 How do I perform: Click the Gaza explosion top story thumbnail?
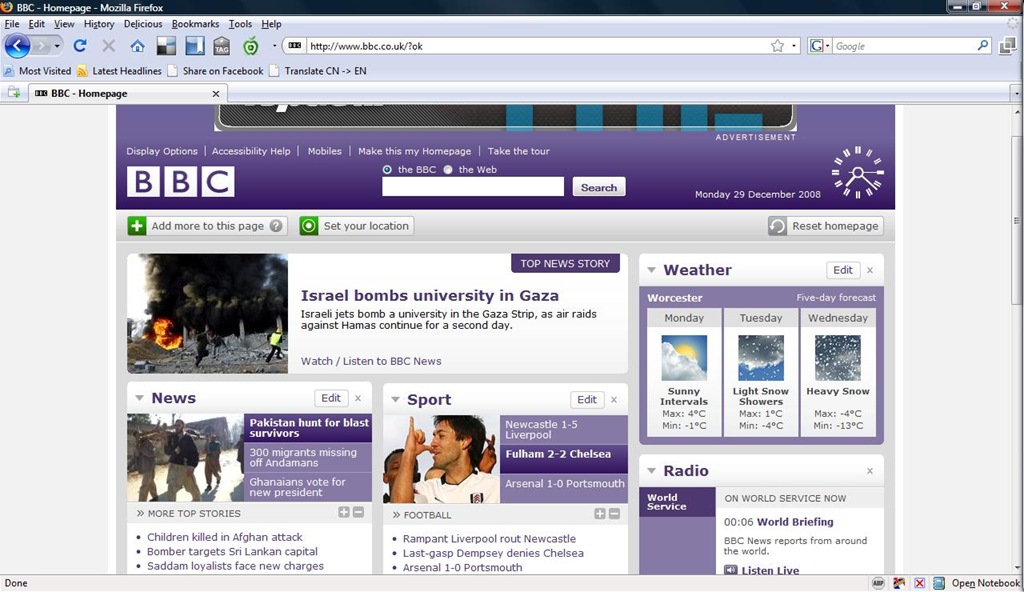[208, 314]
